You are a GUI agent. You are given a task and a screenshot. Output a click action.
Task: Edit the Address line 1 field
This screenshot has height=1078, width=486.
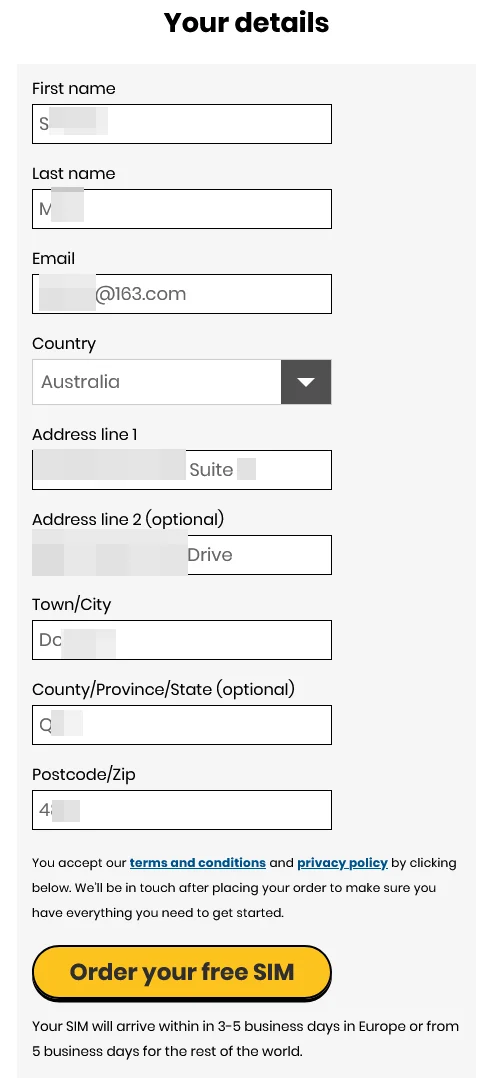click(x=181, y=470)
